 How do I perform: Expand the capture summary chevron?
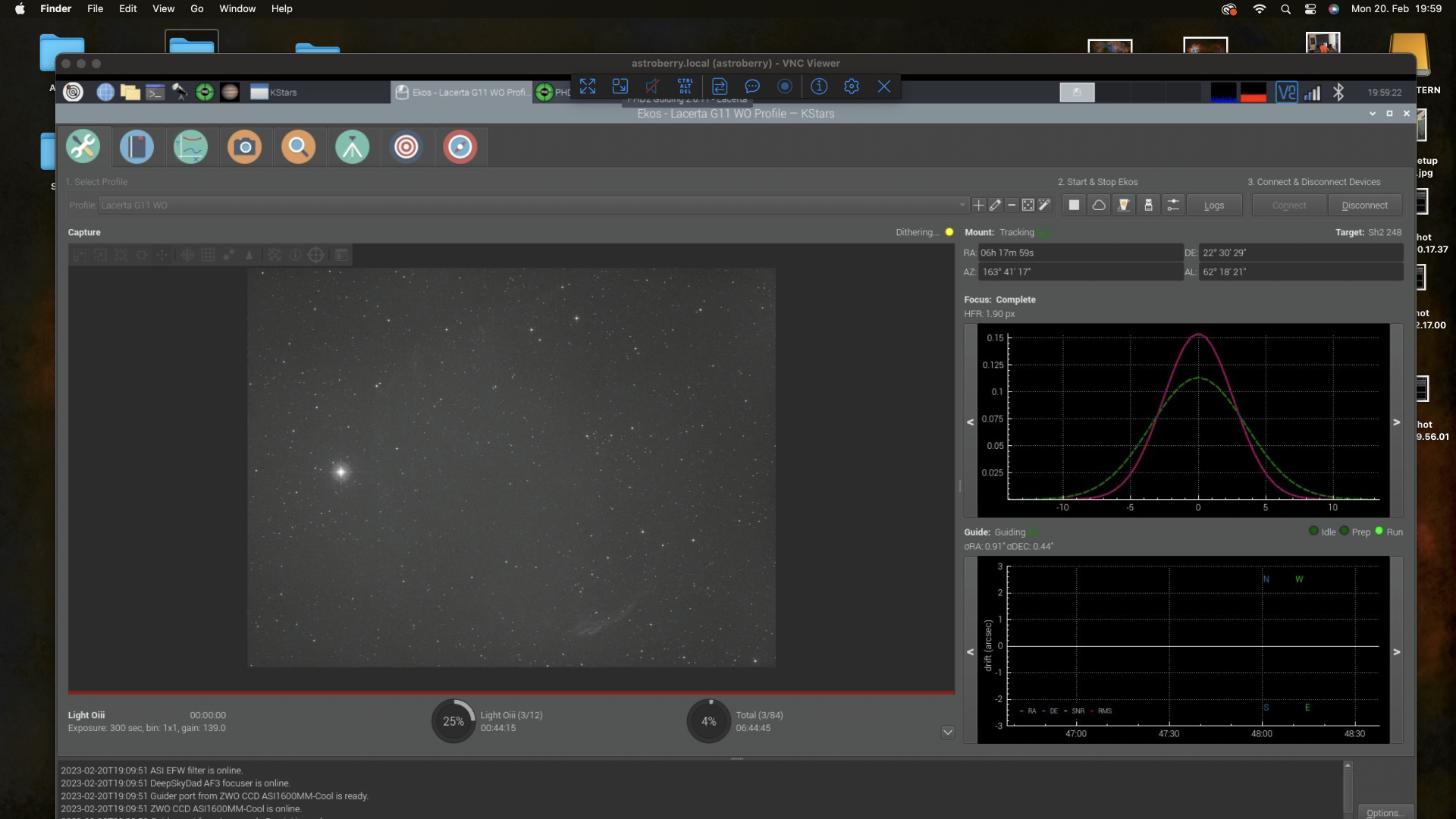pos(947,733)
